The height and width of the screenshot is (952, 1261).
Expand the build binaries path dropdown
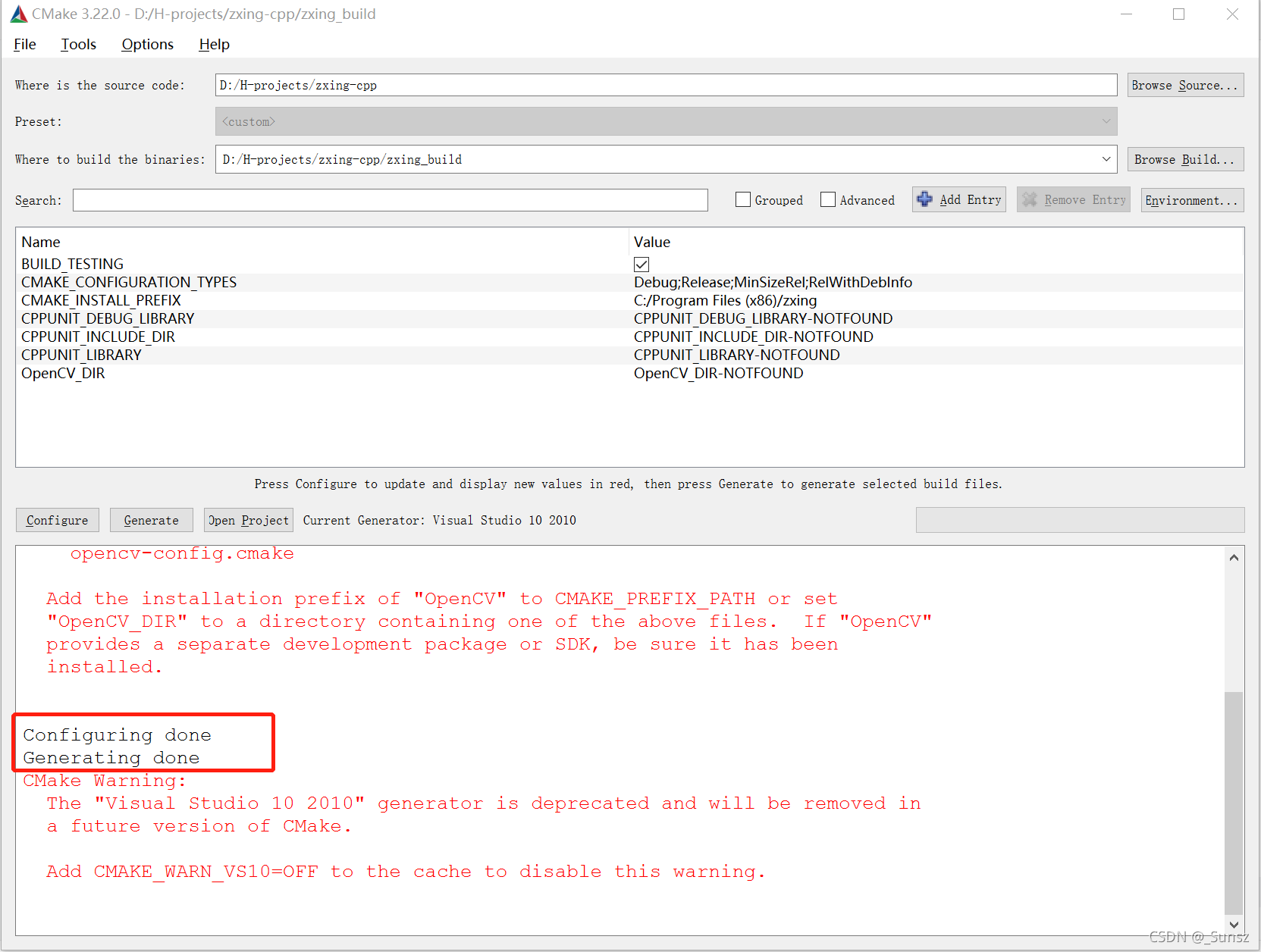point(1106,159)
